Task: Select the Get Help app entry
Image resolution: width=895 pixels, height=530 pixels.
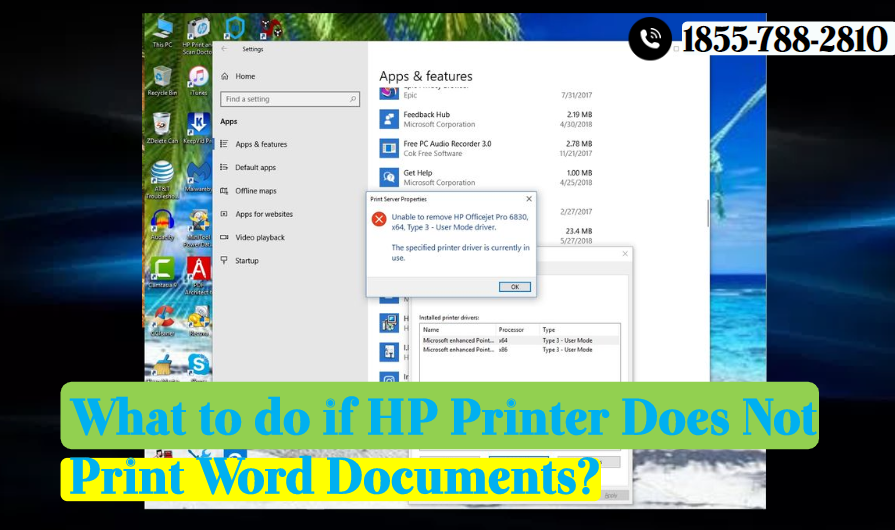Action: coord(486,177)
